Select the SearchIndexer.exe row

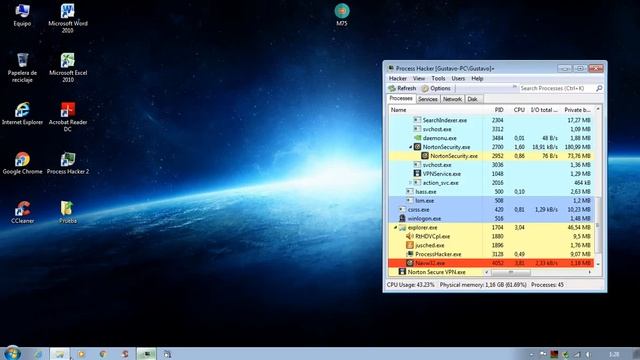[491, 120]
